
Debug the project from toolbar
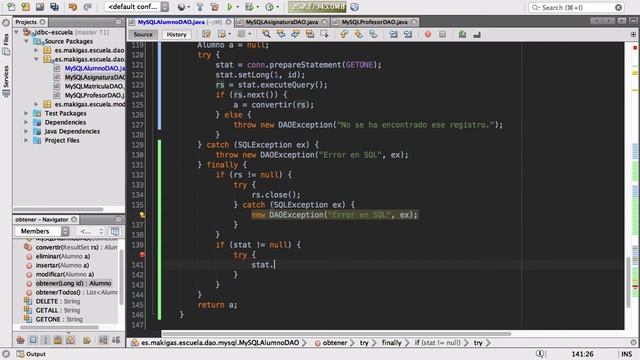[x=249, y=7]
